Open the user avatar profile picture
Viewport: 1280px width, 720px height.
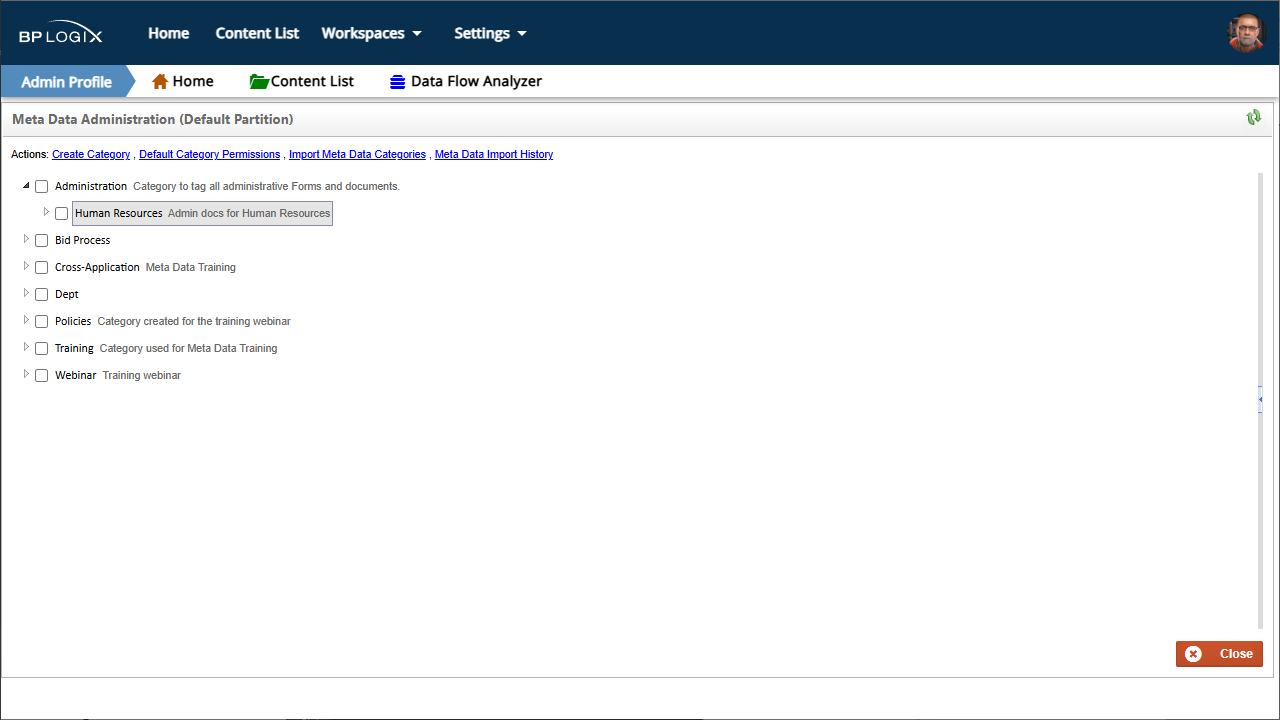(1246, 33)
